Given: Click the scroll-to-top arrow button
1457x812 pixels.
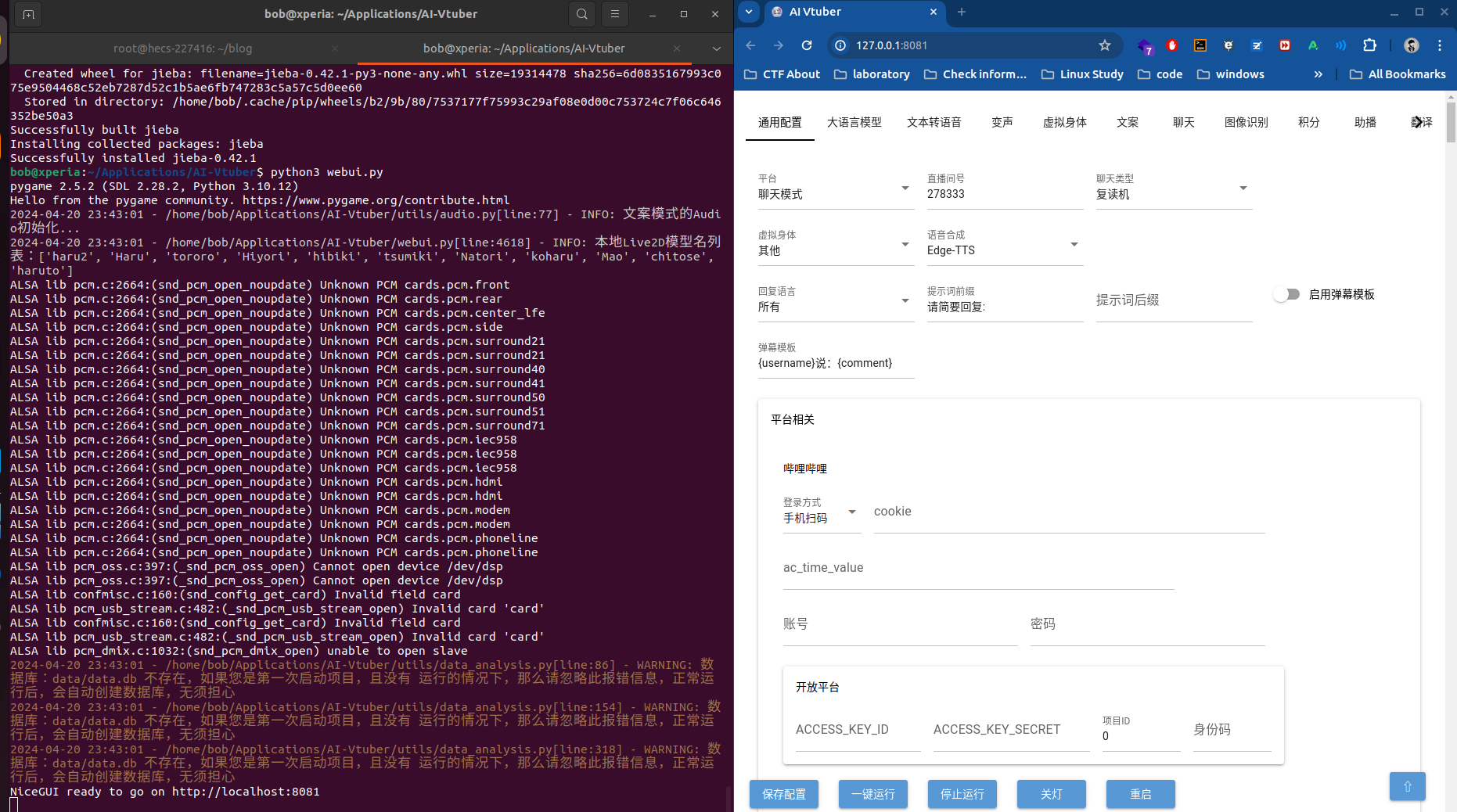Looking at the screenshot, I should pyautogui.click(x=1407, y=786).
